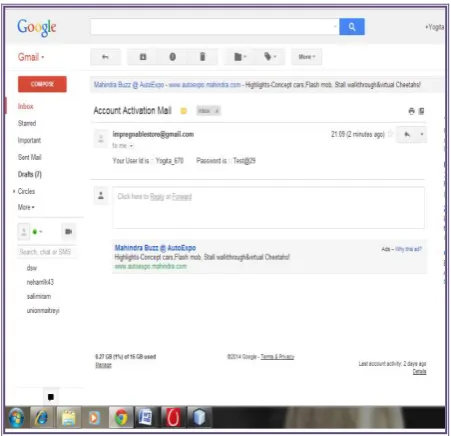
Task: Click the Details link for account activity
Action: (419, 372)
